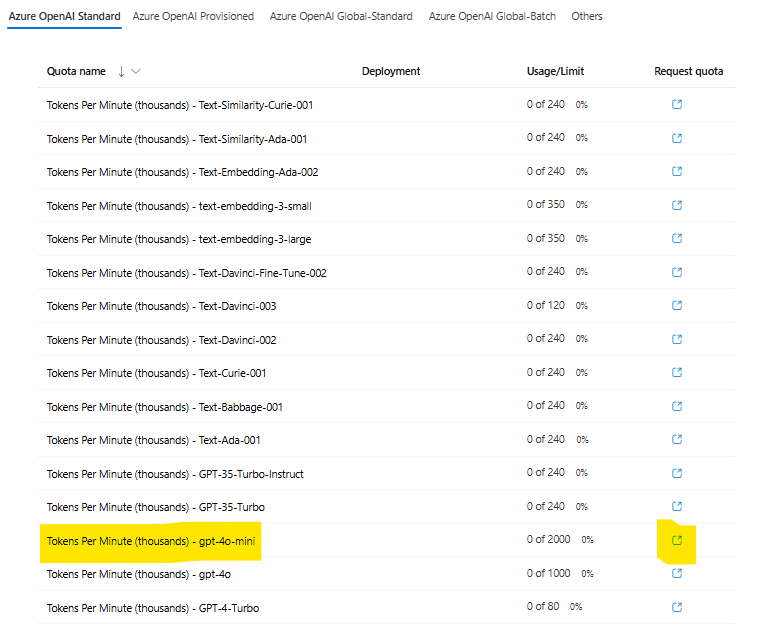Request quota for GPT-35-Turbo-Instruct
Viewport: 762px width, 628px height.
click(677, 473)
